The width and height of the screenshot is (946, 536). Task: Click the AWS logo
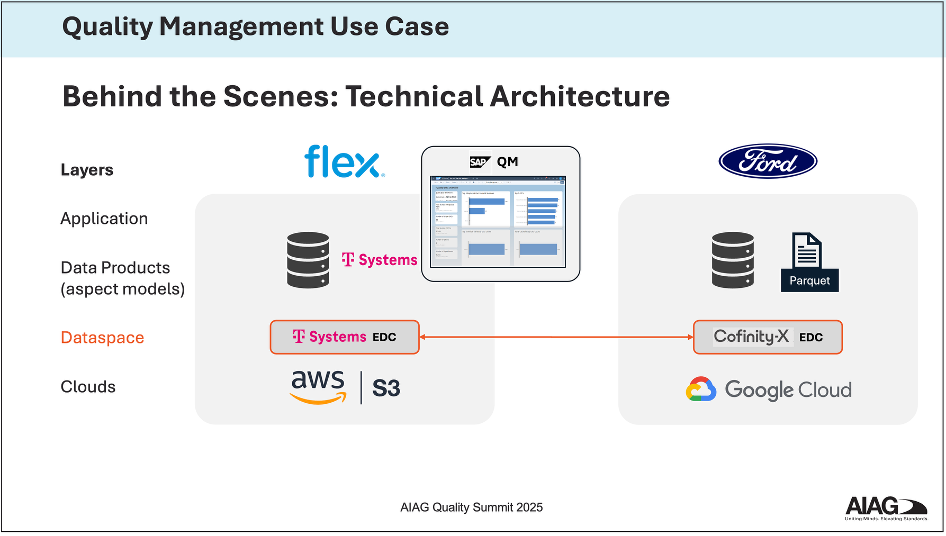pos(317,387)
